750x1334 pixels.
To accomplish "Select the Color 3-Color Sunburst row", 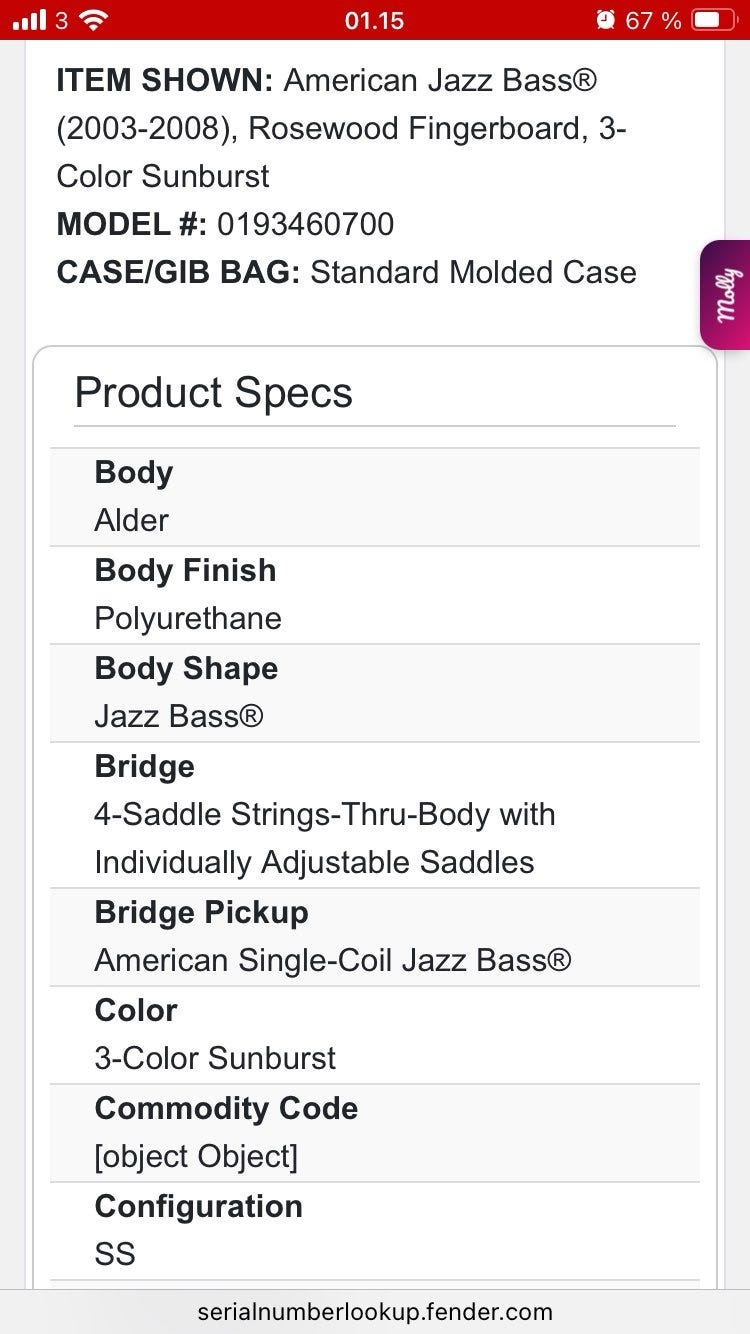I will (x=375, y=1035).
